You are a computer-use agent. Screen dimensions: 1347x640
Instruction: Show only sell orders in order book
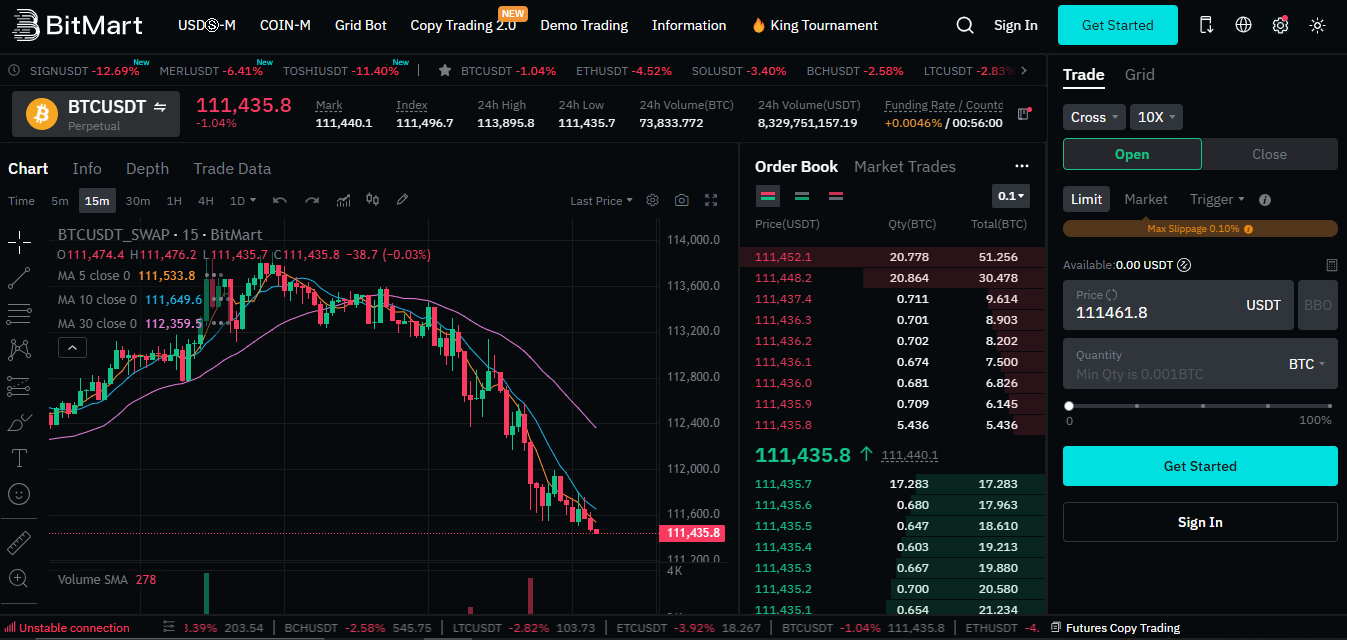pyautogui.click(x=835, y=196)
